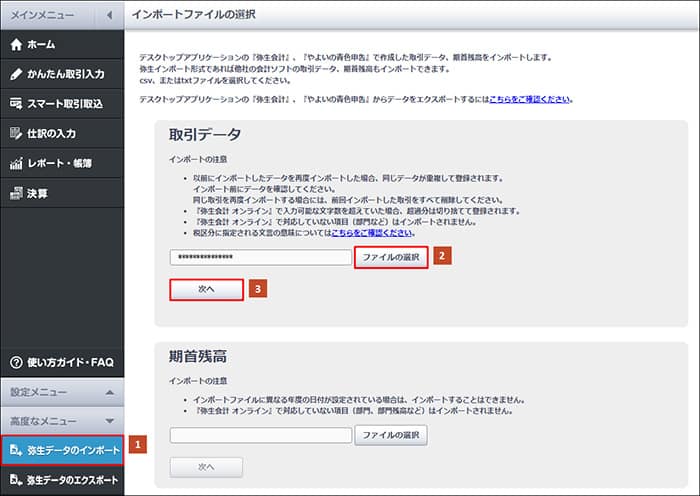
Task: Click the 弥生データのインポート icon
Action: click(x=16, y=451)
